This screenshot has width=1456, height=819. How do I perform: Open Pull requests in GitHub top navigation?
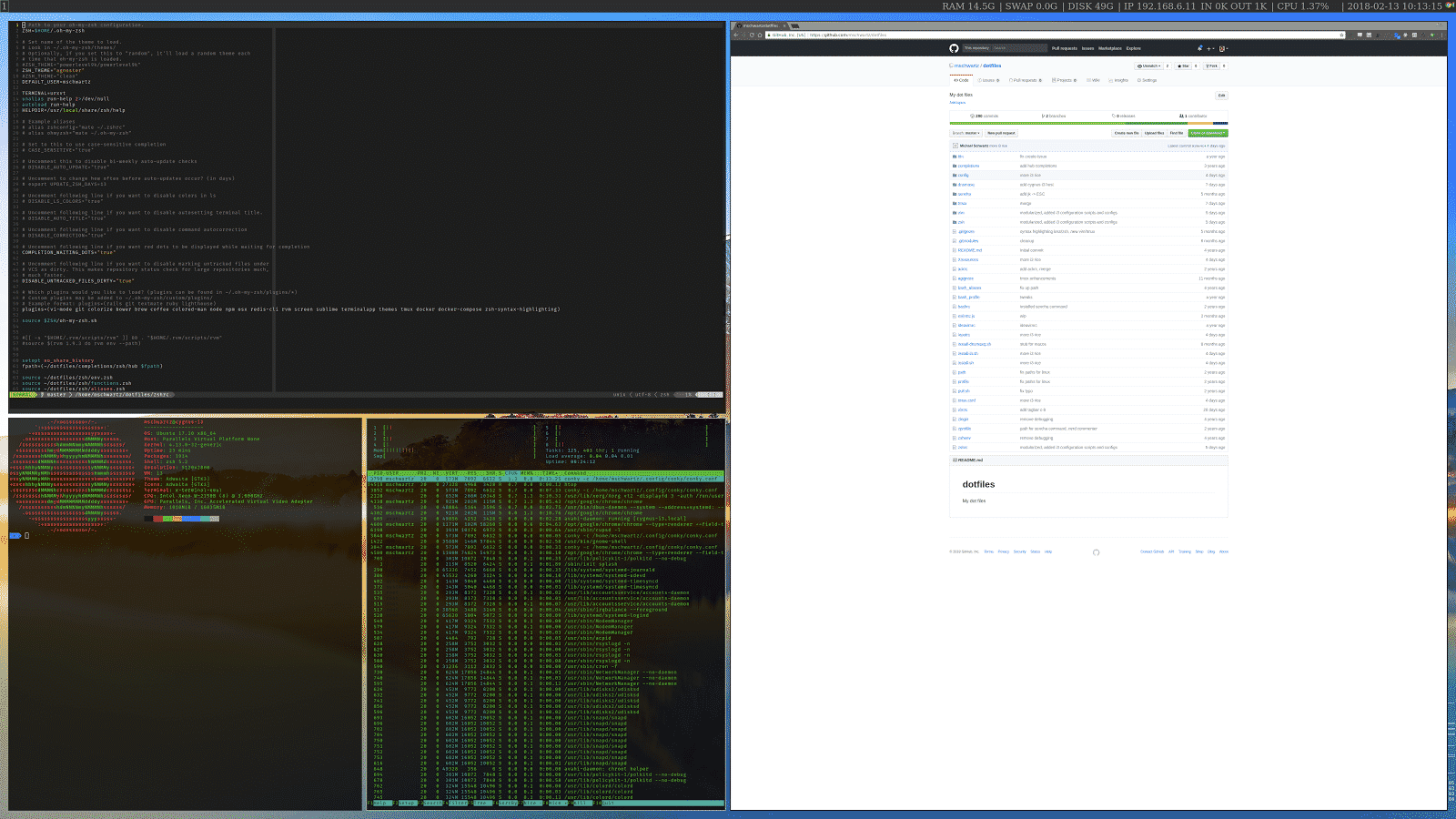1065,48
